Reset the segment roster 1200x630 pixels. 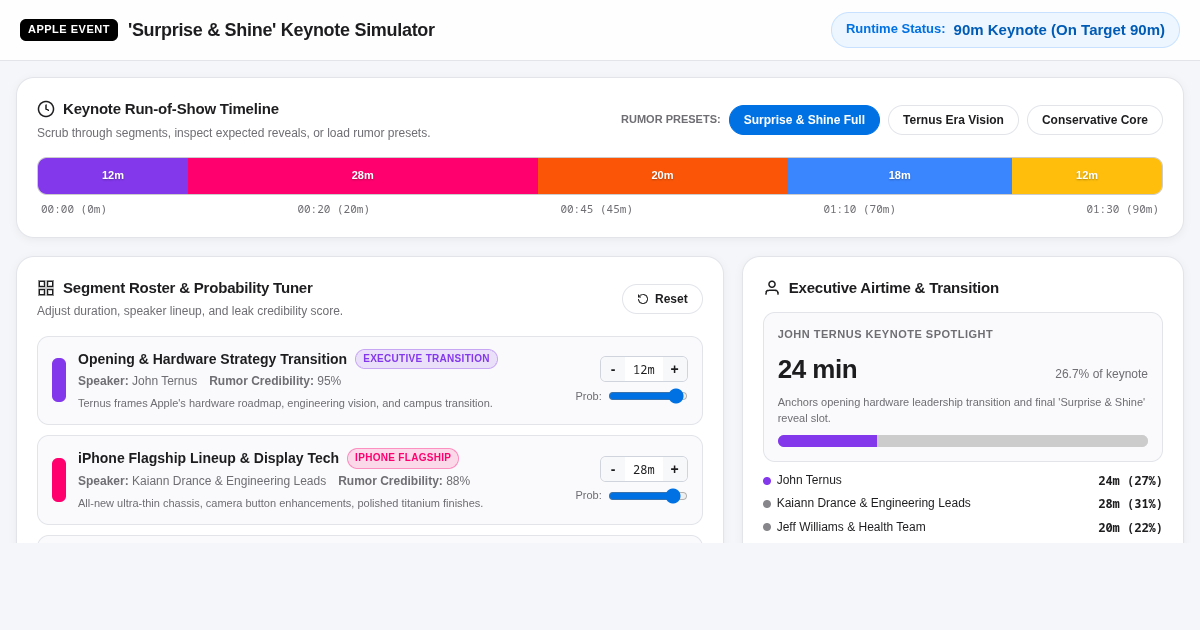pos(662,299)
